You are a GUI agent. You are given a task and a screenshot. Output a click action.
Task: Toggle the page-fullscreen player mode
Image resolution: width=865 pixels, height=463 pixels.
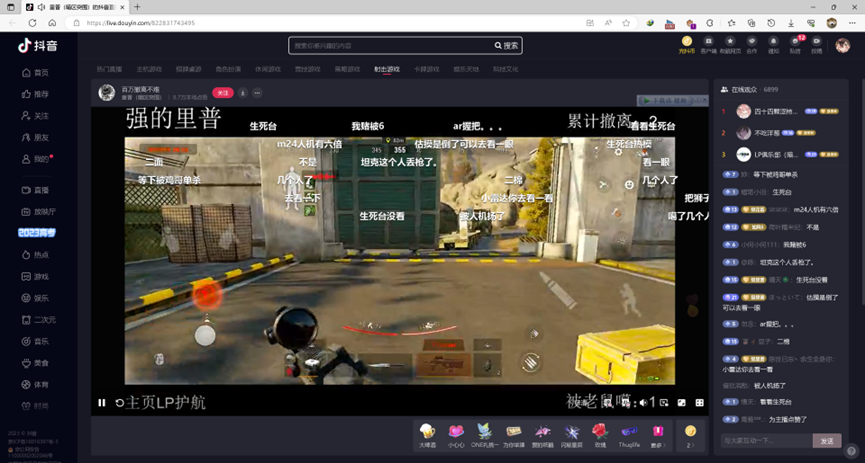pyautogui.click(x=683, y=402)
